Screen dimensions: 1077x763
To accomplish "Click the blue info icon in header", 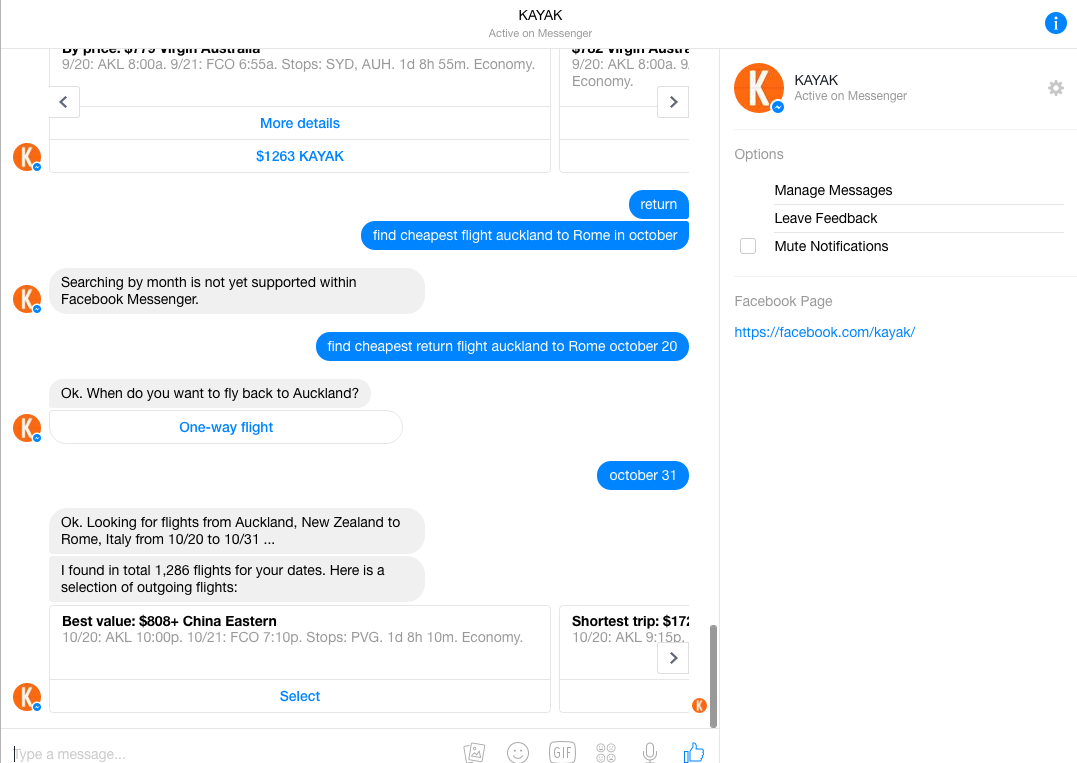I will click(x=1055, y=23).
